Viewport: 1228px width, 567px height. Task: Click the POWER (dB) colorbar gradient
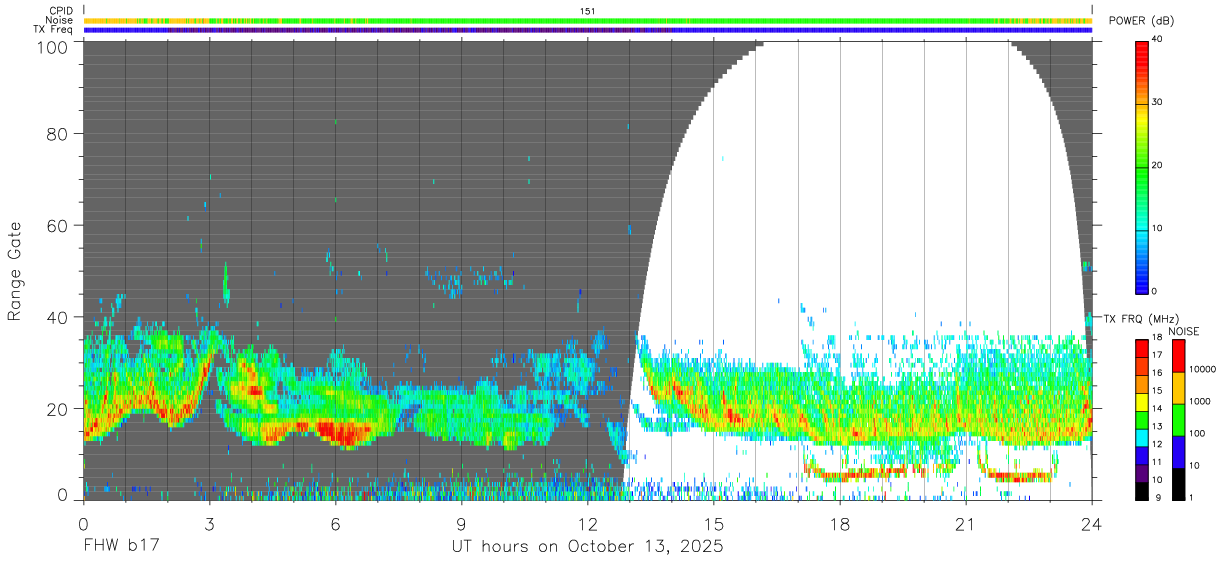[1142, 166]
